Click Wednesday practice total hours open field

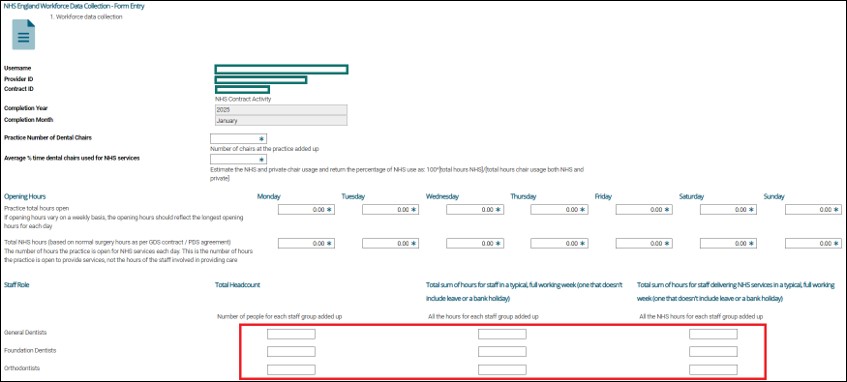pyautogui.click(x=475, y=210)
